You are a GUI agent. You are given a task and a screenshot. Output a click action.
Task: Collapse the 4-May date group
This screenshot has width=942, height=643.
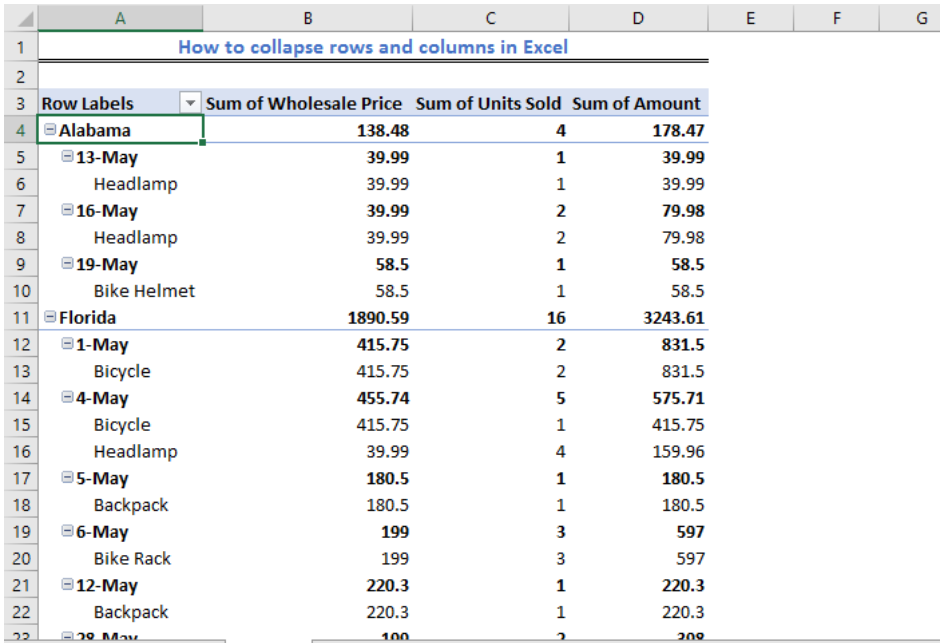tap(68, 397)
